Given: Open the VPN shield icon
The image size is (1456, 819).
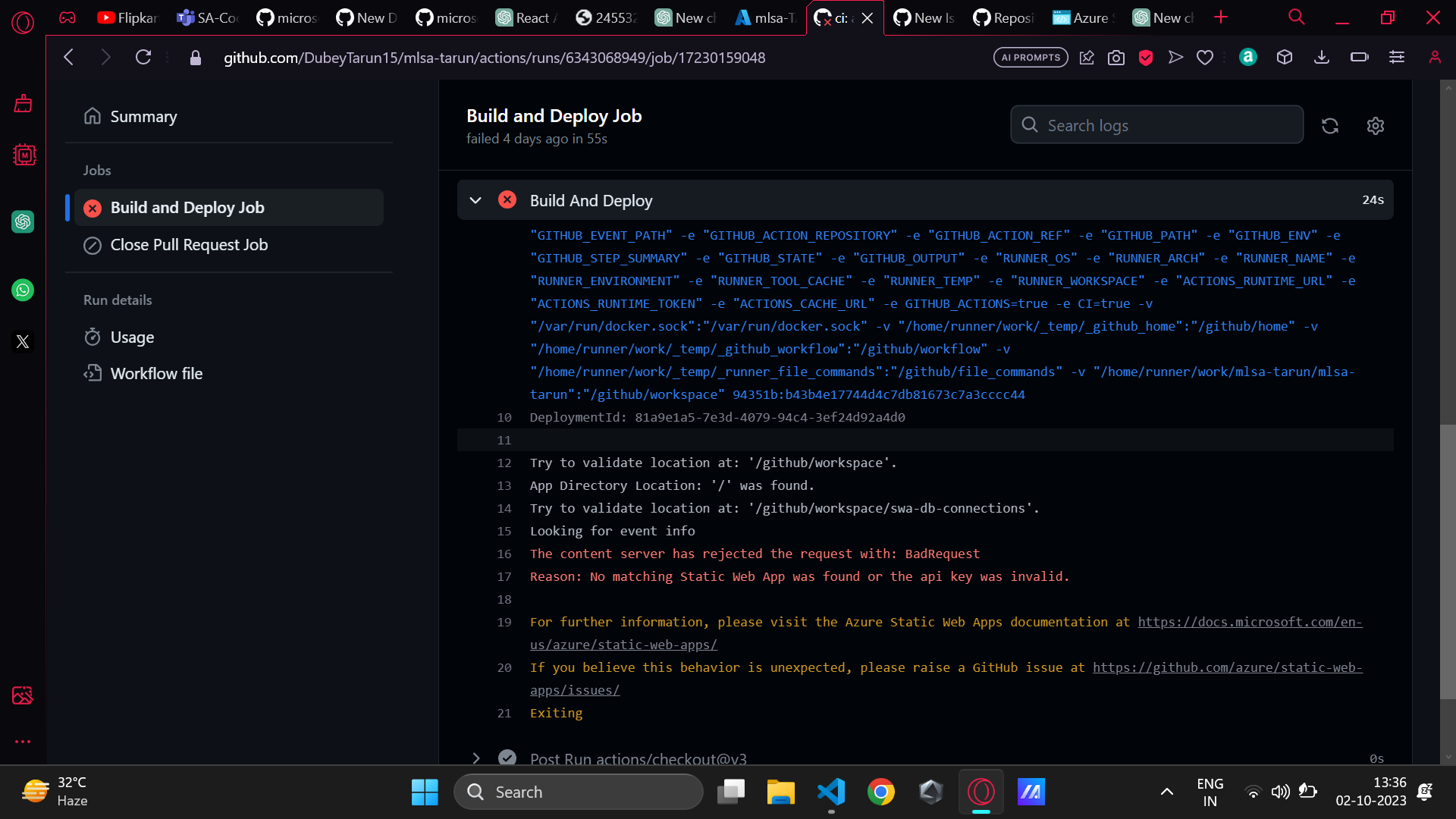Looking at the screenshot, I should [x=1145, y=57].
